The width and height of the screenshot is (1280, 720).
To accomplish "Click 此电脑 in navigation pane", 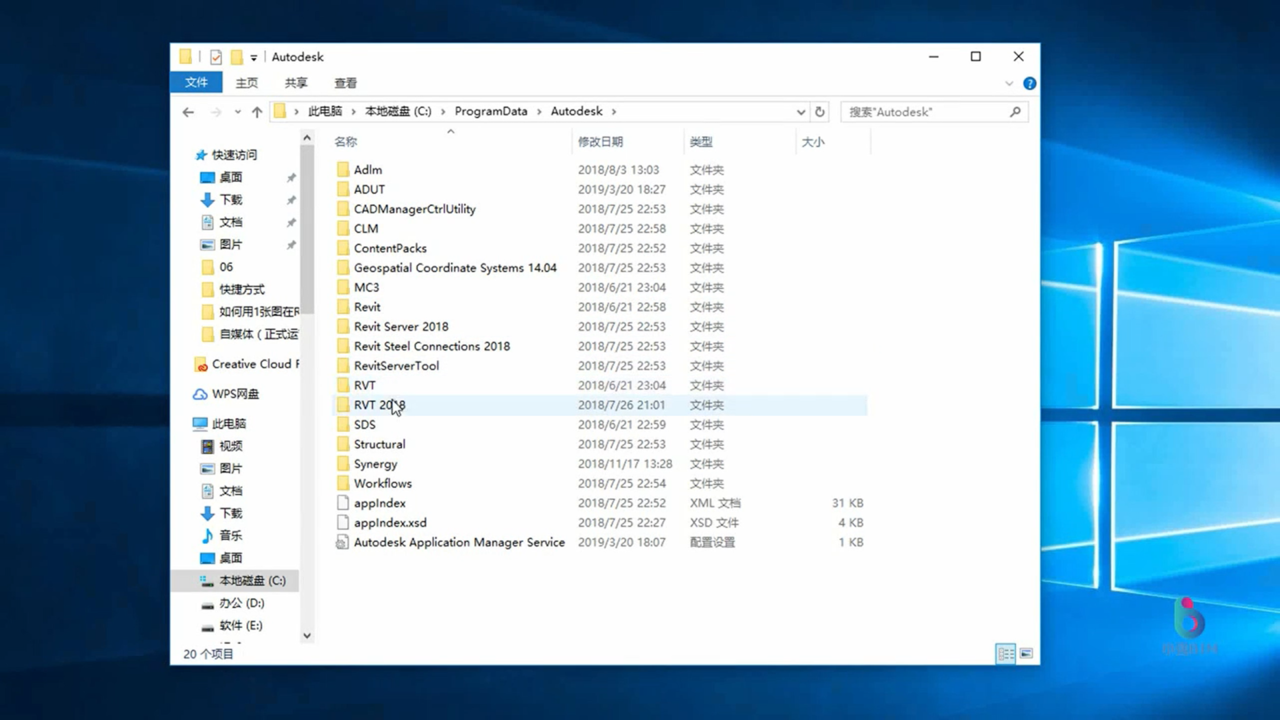I will pos(220,424).
